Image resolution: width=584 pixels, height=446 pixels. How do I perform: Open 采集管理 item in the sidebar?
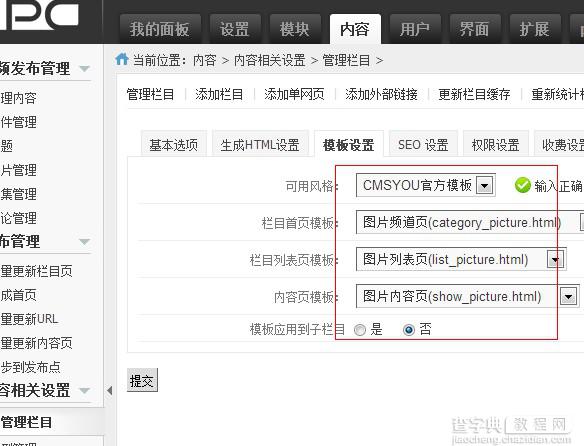click(19, 194)
